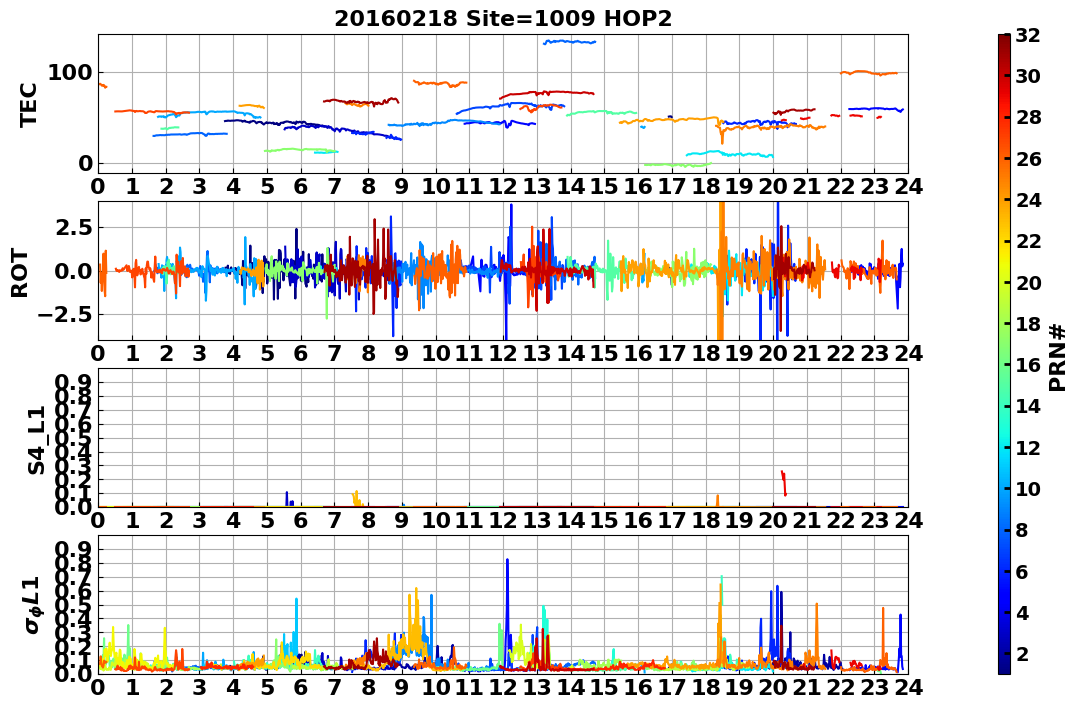Click the dark blue bottom of the PRN colorbar

click(x=1004, y=666)
